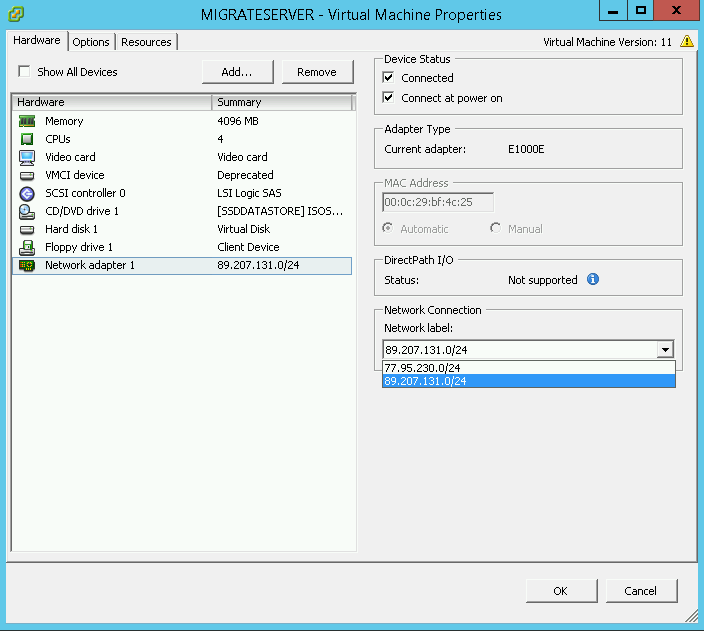
Task: Enable the Show All Devices checkbox
Action: (x=24, y=72)
